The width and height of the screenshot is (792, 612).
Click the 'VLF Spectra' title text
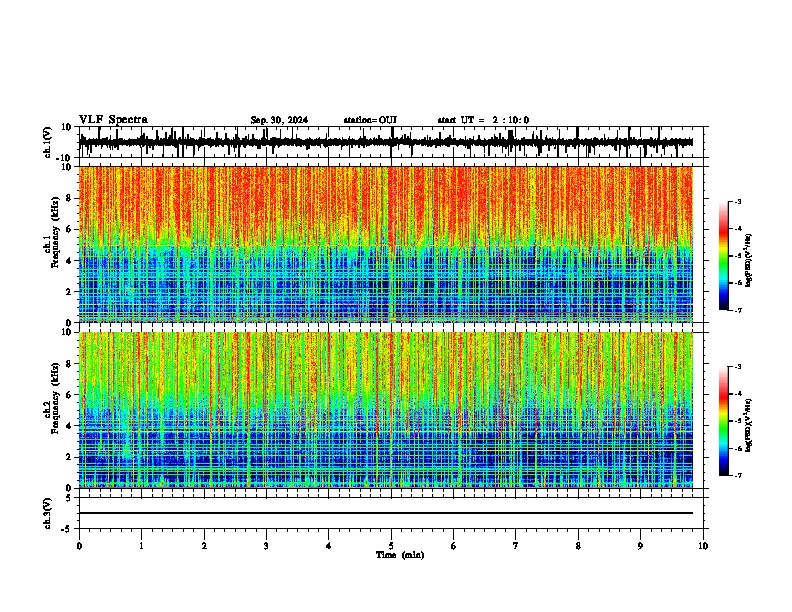coord(113,120)
